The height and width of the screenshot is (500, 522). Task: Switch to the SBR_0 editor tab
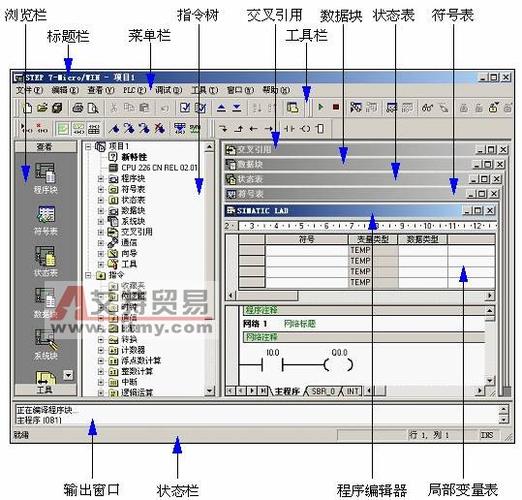[323, 391]
